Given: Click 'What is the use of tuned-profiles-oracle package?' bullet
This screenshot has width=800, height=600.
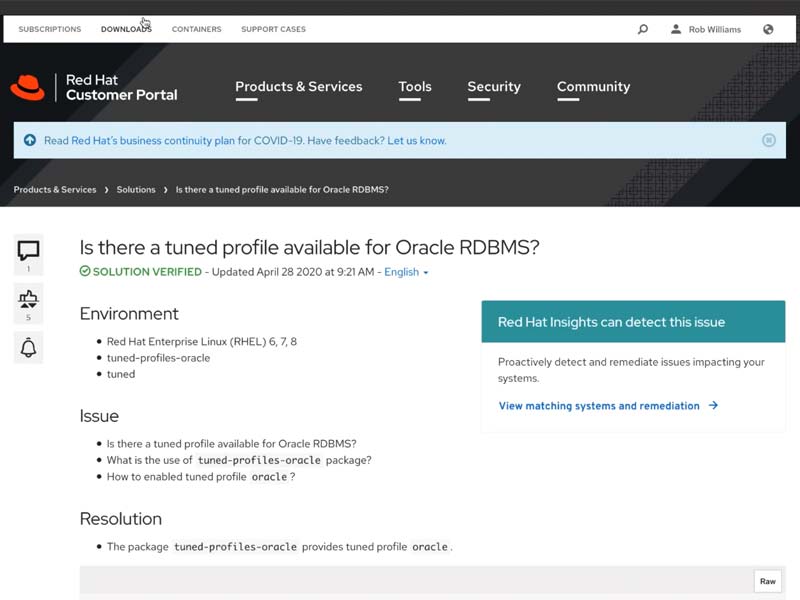Looking at the screenshot, I should (239, 460).
